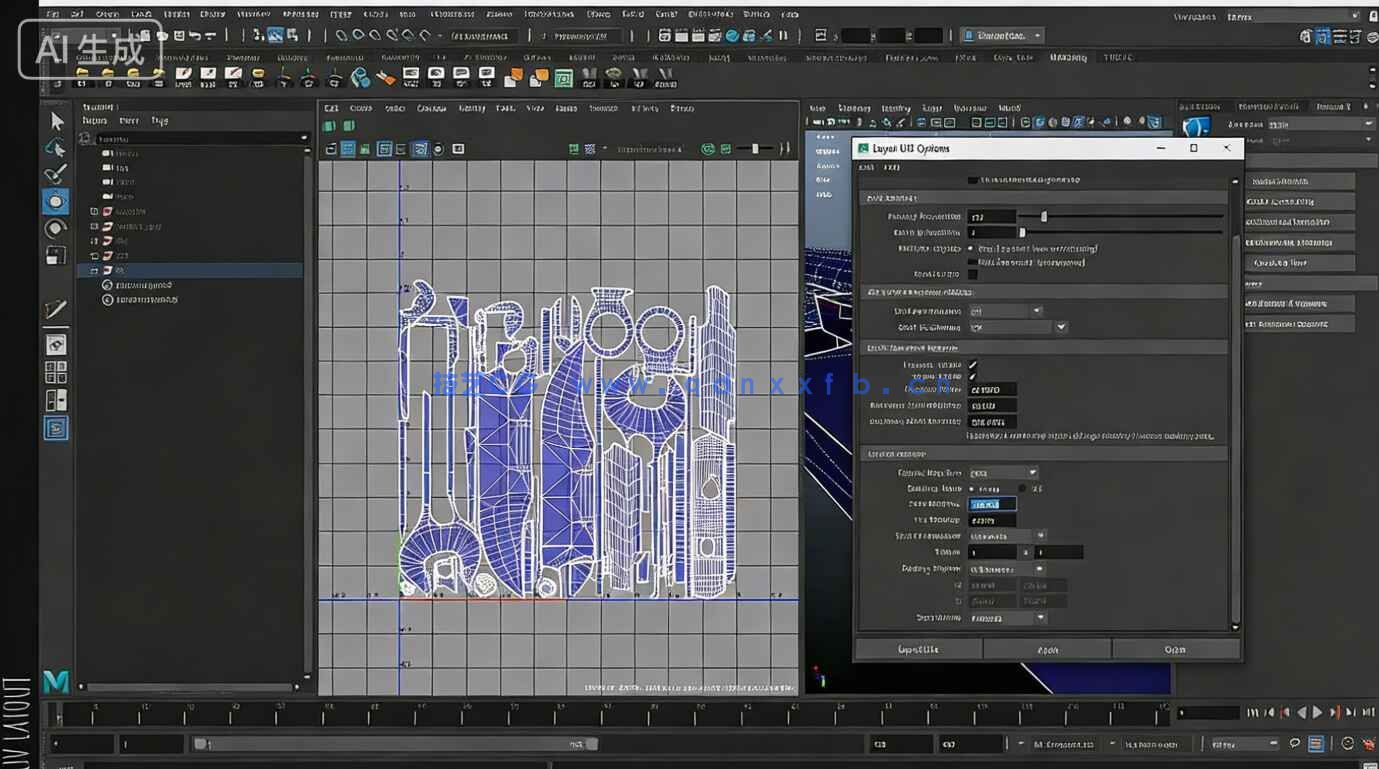Click the rightmost Close button at dialog bottom

click(x=1175, y=649)
